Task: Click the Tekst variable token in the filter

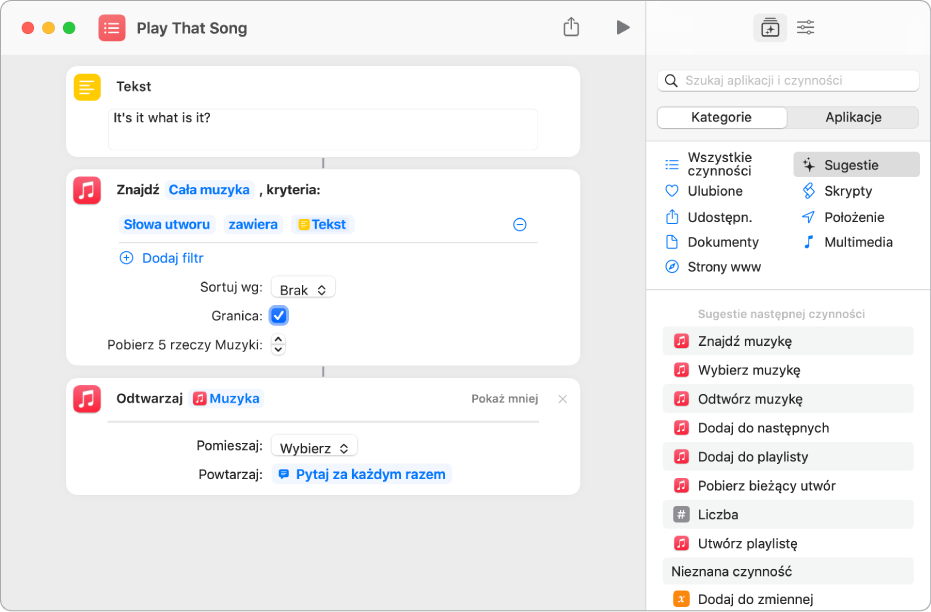Action: pos(322,224)
